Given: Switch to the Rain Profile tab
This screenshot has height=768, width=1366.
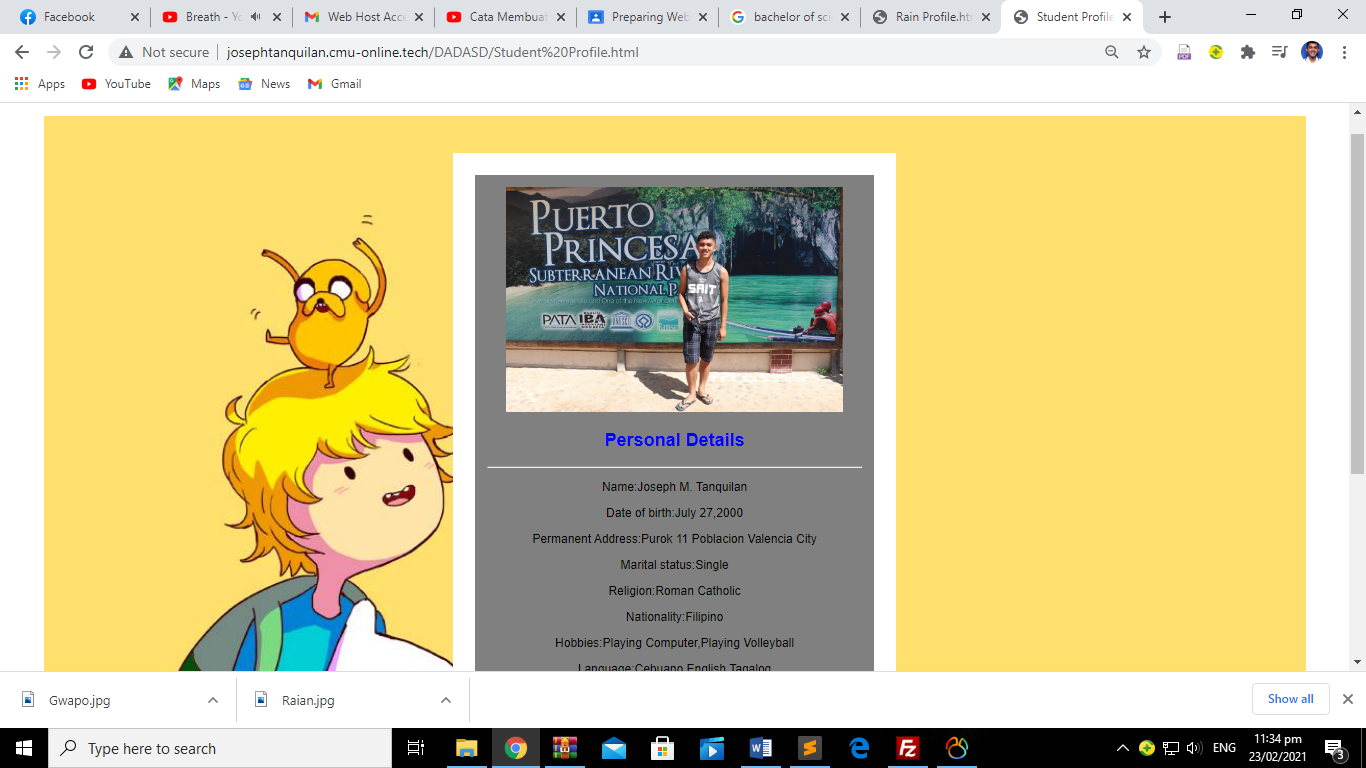Looking at the screenshot, I should pos(925,17).
